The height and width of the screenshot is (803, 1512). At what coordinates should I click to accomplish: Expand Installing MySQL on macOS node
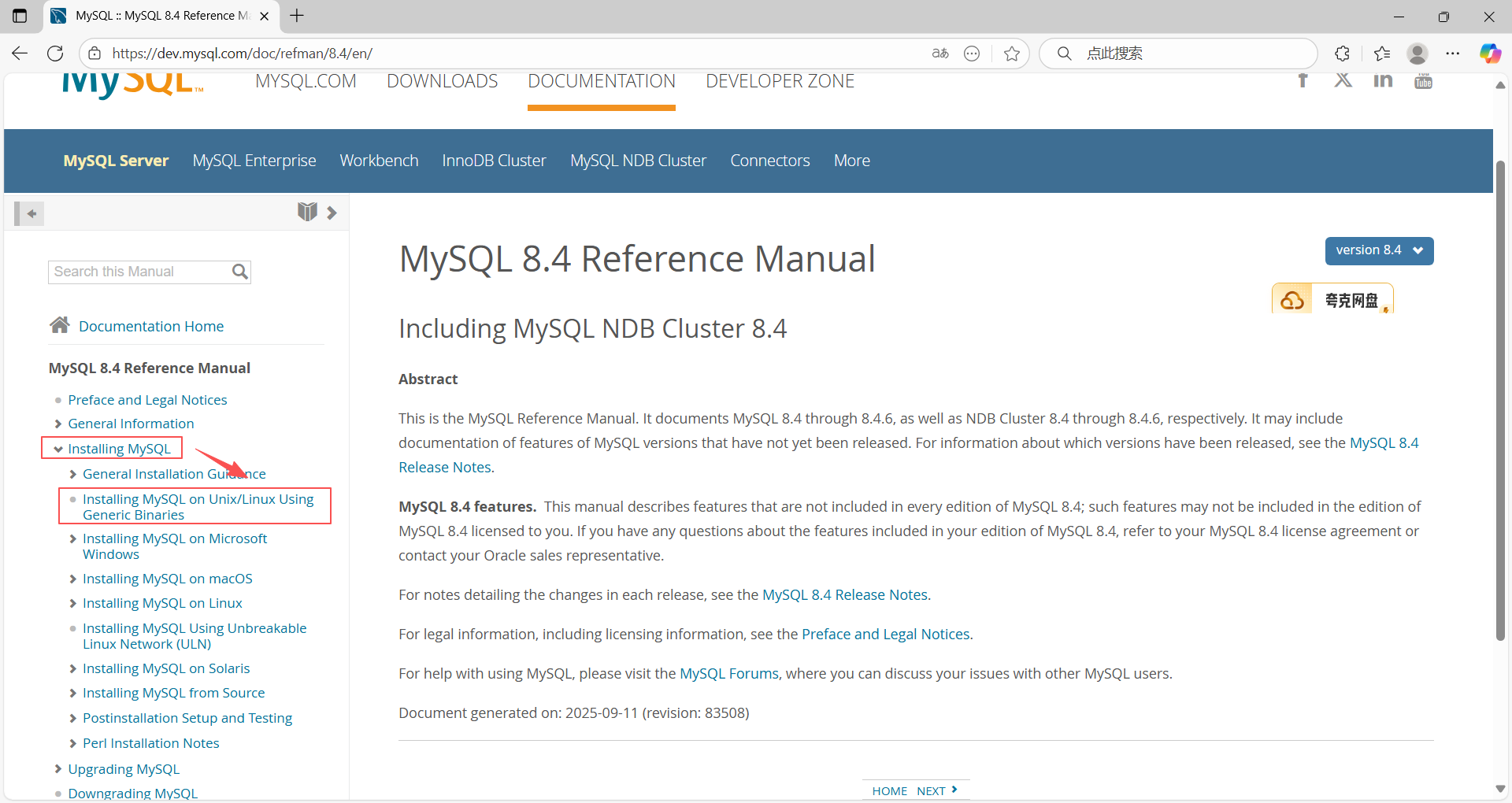click(72, 579)
